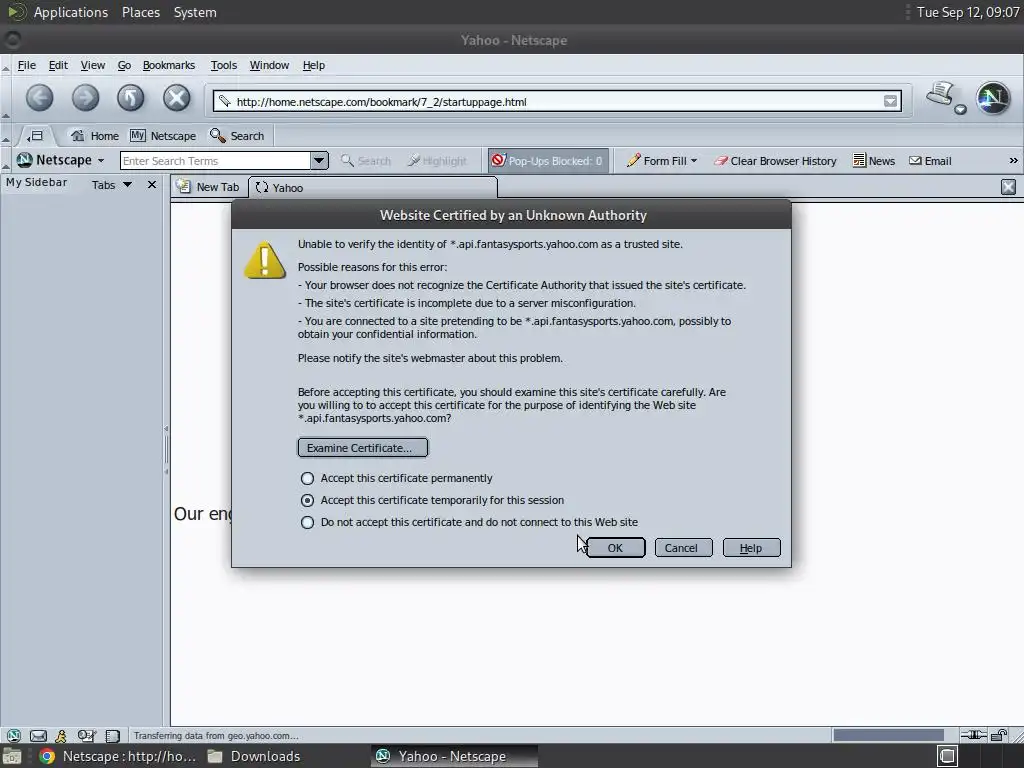Open the Window menu

[269, 65]
